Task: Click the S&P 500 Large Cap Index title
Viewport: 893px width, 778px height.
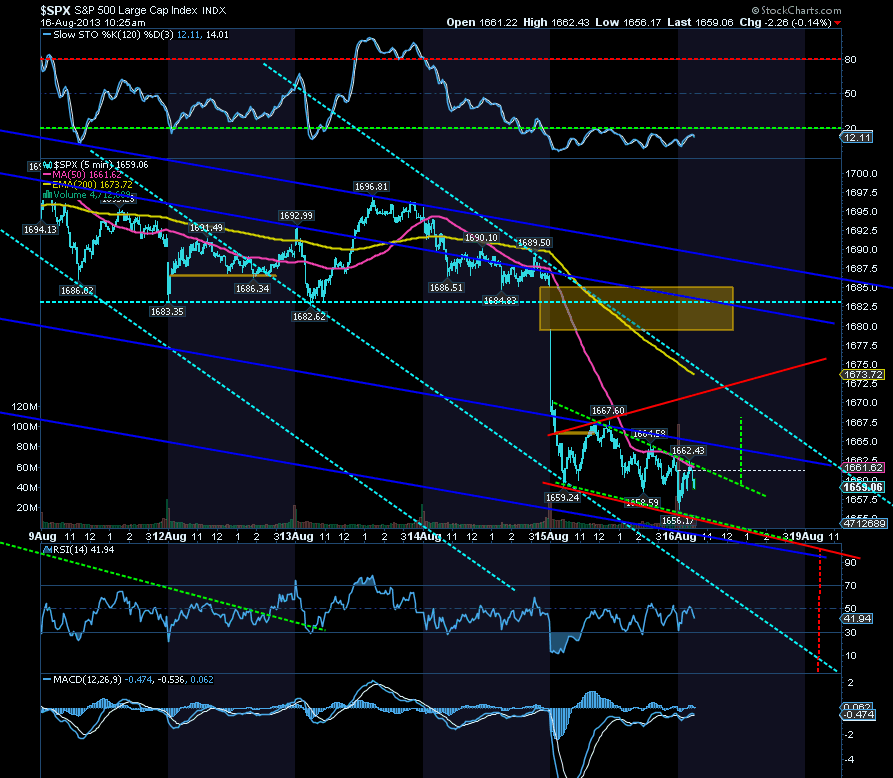Action: pos(137,10)
